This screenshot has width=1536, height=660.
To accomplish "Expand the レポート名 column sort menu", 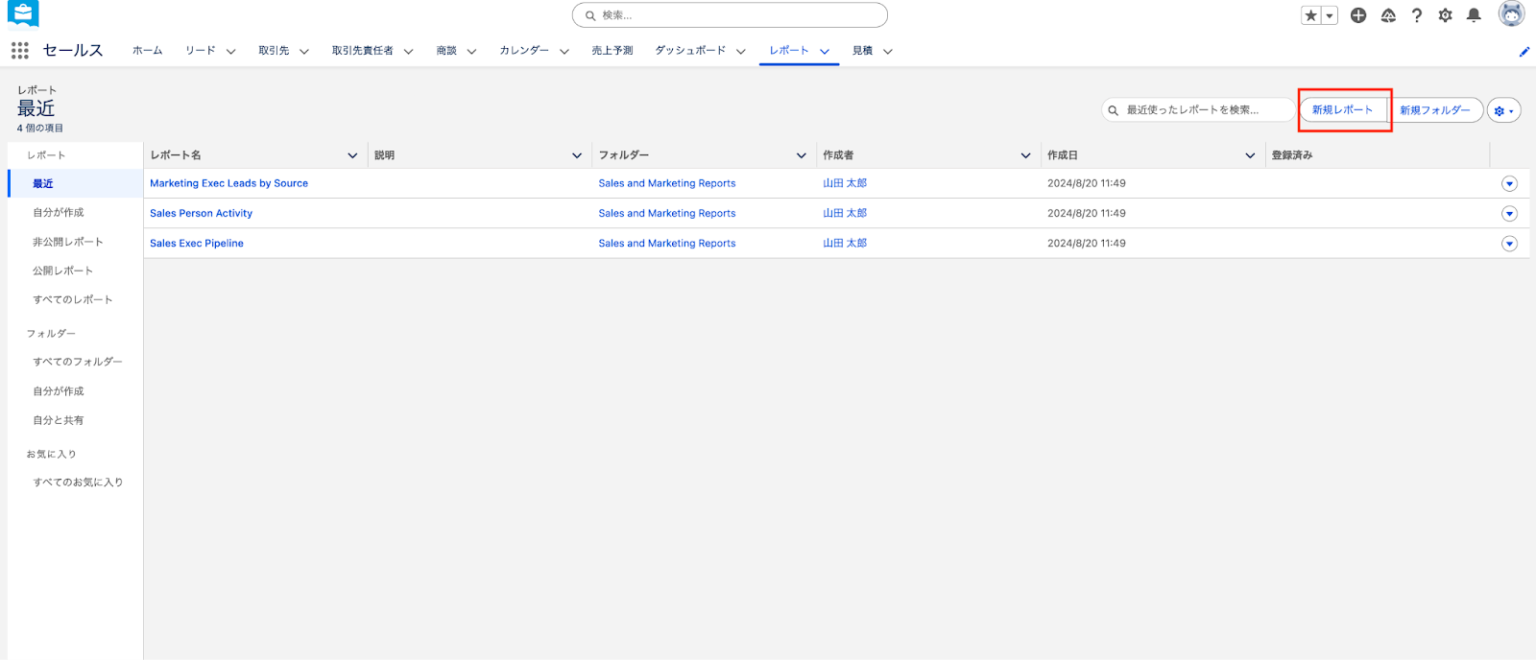I will click(352, 156).
